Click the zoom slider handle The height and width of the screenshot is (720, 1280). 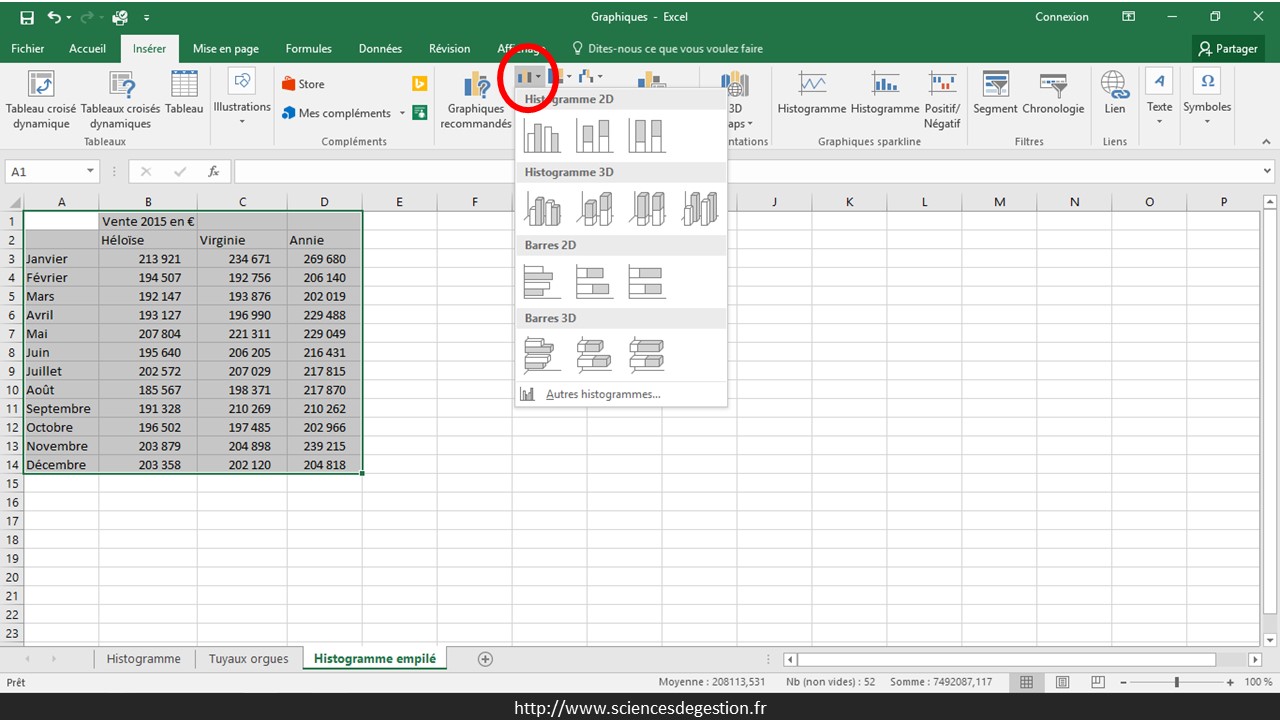pyautogui.click(x=1177, y=682)
